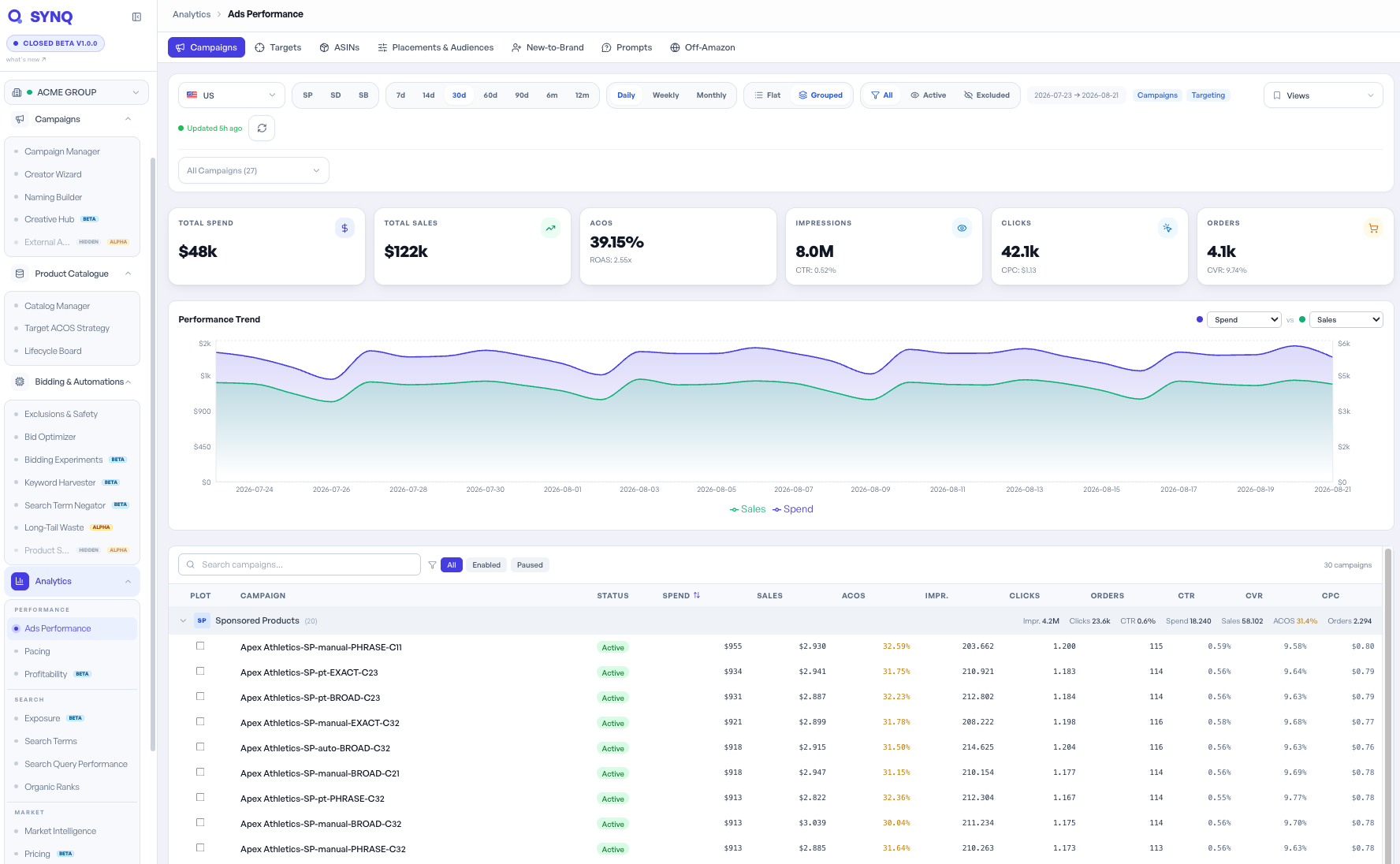The height and width of the screenshot is (864, 1400).
Task: Click the filter funnel icon beside search
Action: tap(432, 564)
